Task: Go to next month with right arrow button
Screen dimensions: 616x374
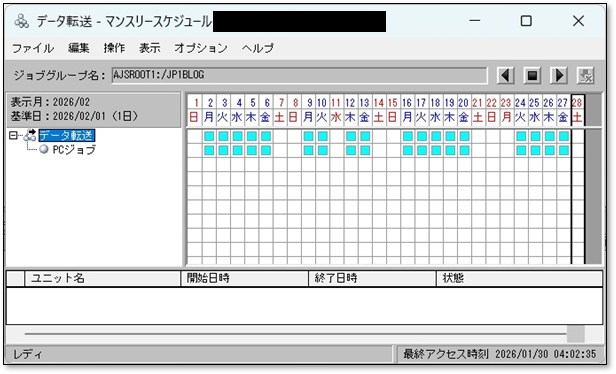Action: [559, 75]
